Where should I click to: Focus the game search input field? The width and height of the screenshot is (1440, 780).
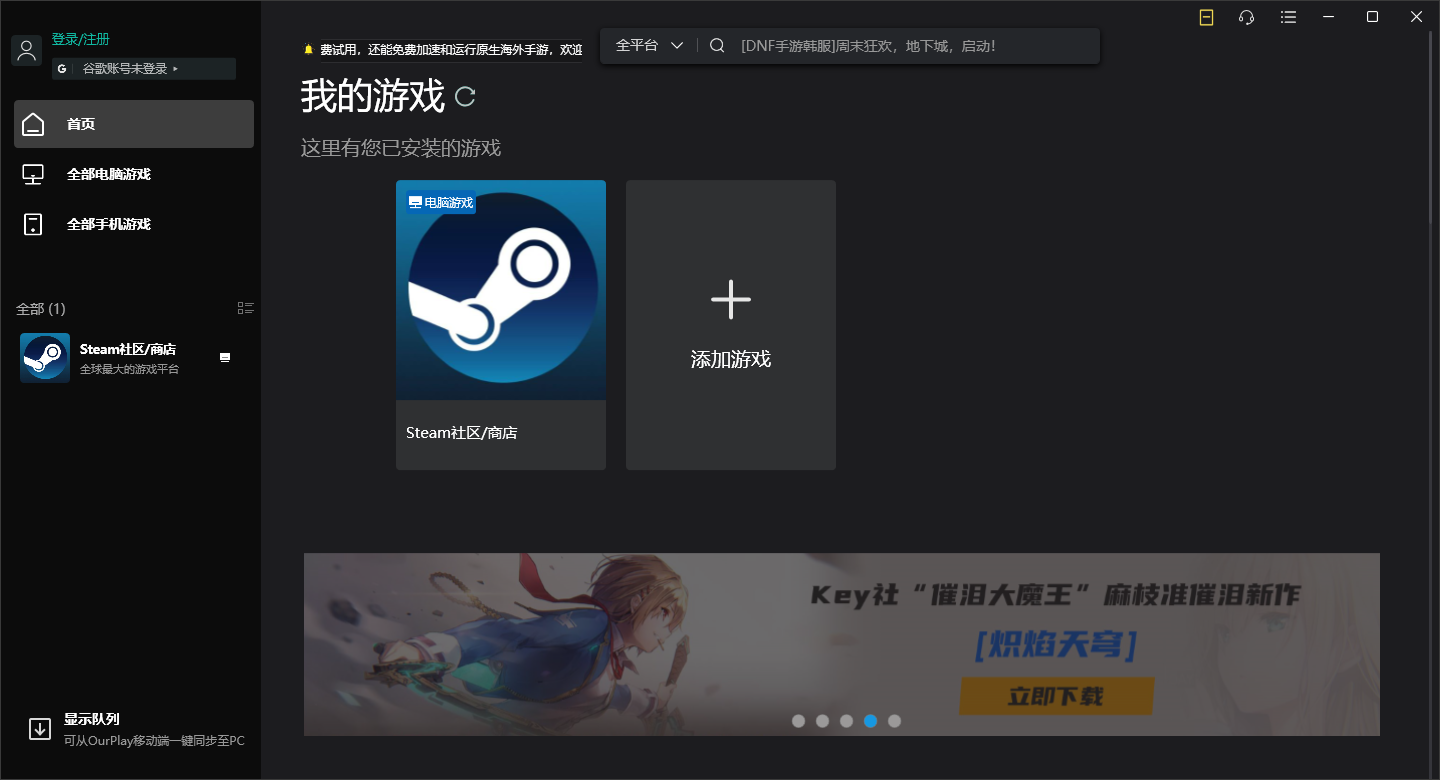tap(914, 45)
